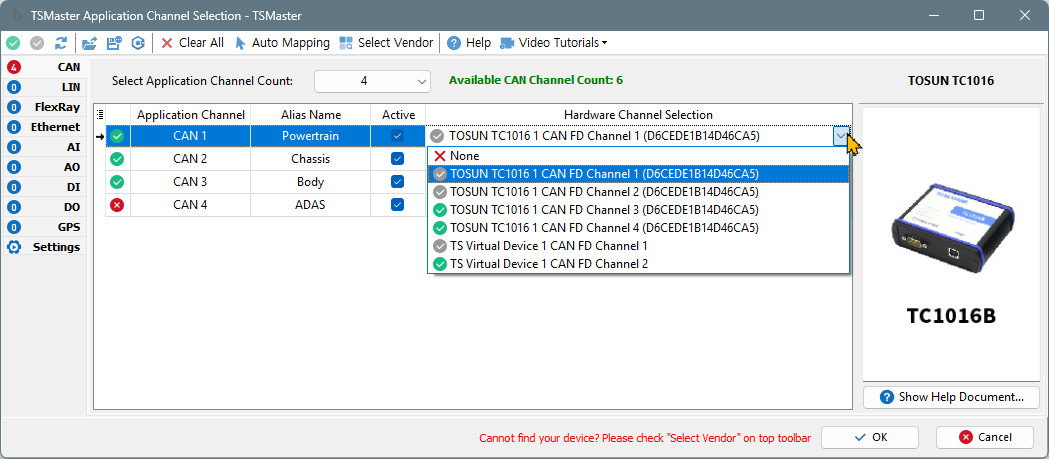This screenshot has height=459, width=1049.
Task: Switch to the GPS tab
Action: (44, 227)
